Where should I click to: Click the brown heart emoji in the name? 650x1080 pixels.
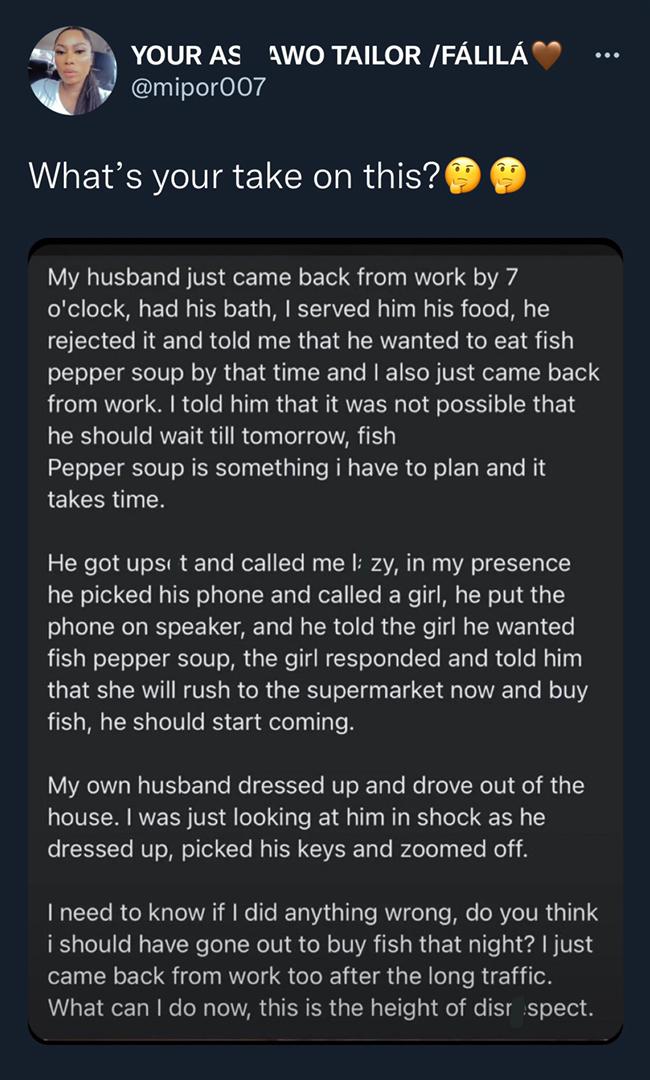547,57
